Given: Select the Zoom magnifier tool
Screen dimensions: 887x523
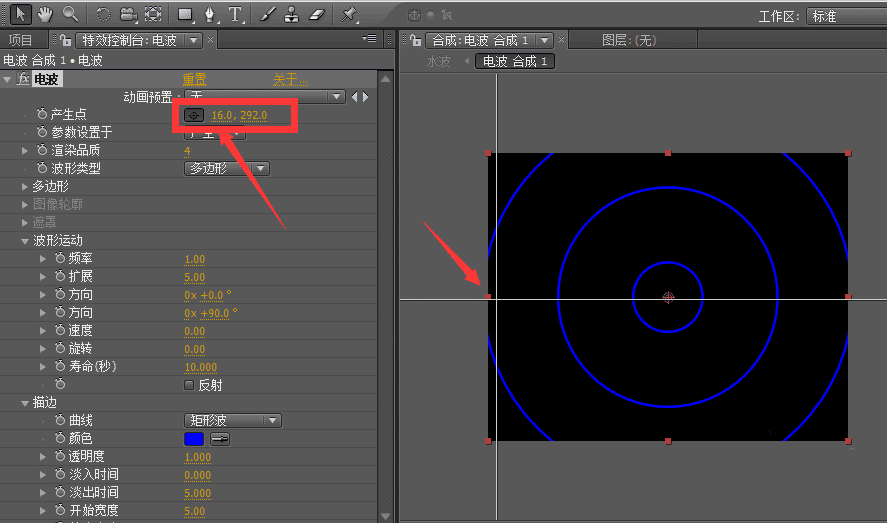Looking at the screenshot, I should pos(70,14).
